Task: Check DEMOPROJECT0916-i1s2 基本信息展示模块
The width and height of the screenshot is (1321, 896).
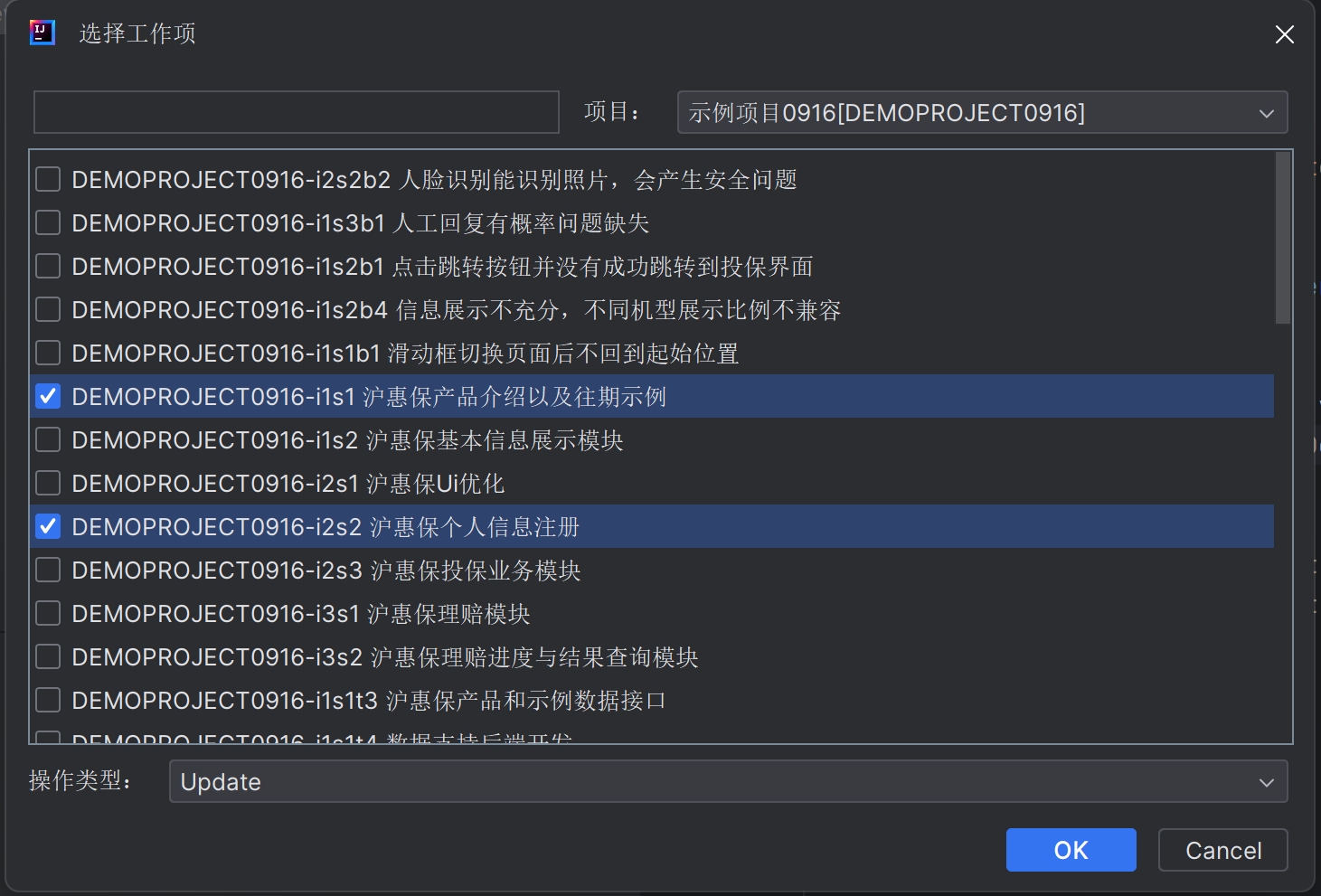Action: [47, 439]
